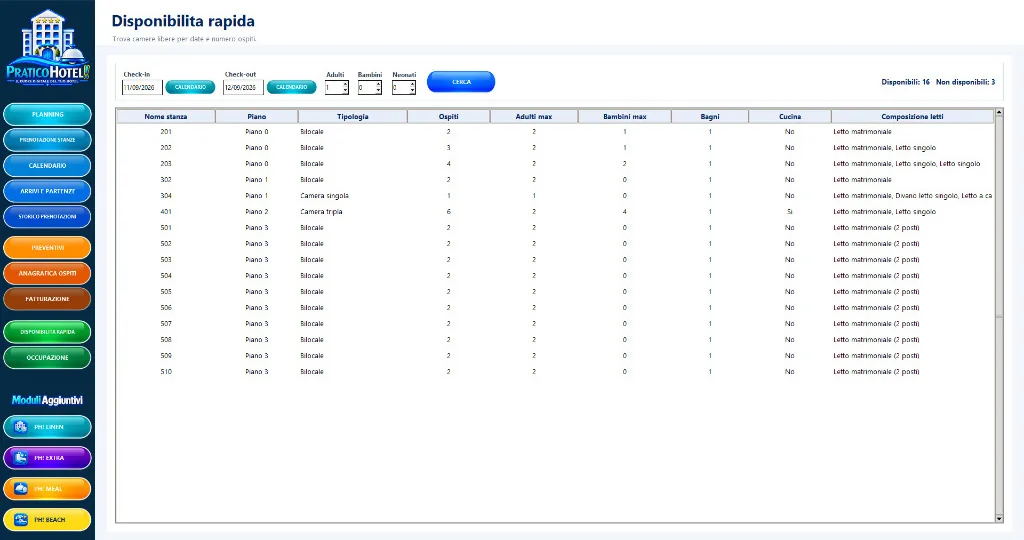This screenshot has width=1024, height=540.
Task: Click the Disponibili: 16 counter
Action: coord(905,82)
